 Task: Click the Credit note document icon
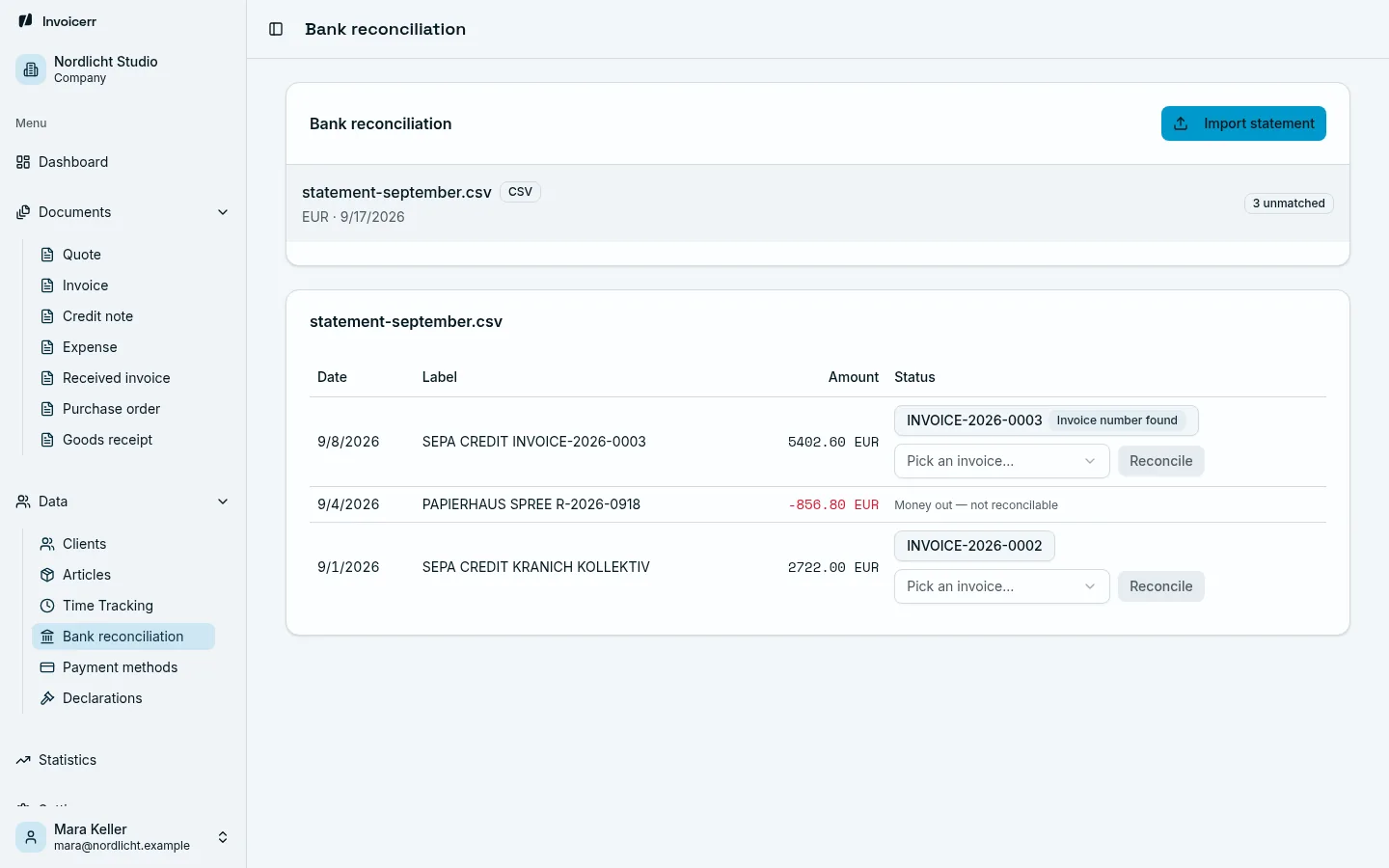click(47, 316)
